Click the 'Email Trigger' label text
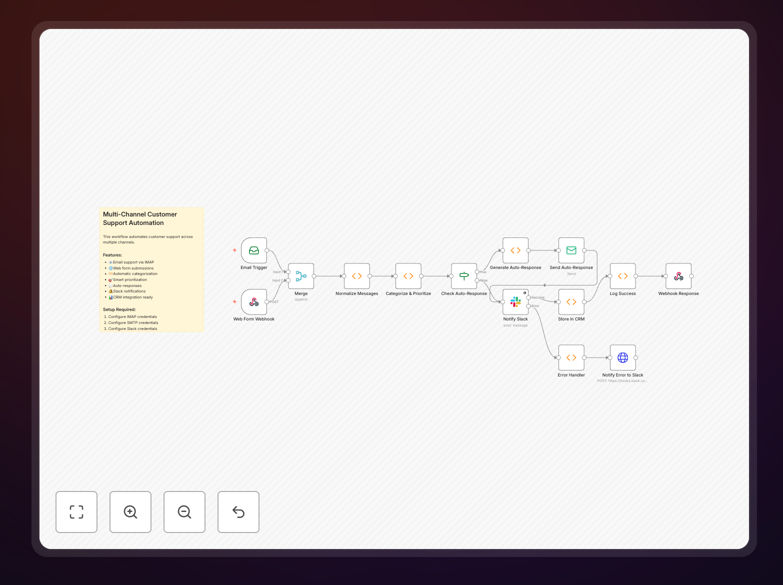The image size is (783, 585). [254, 267]
